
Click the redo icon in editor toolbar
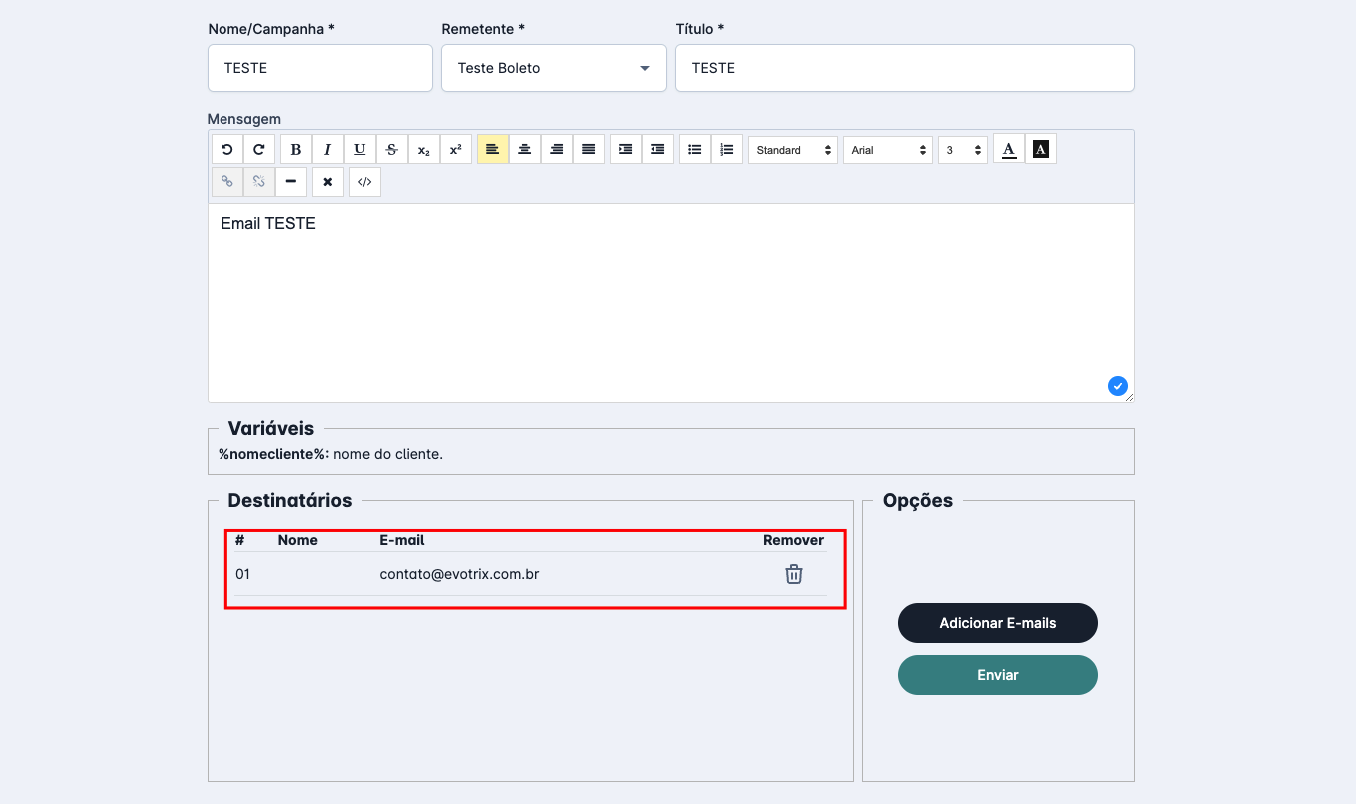click(x=259, y=150)
